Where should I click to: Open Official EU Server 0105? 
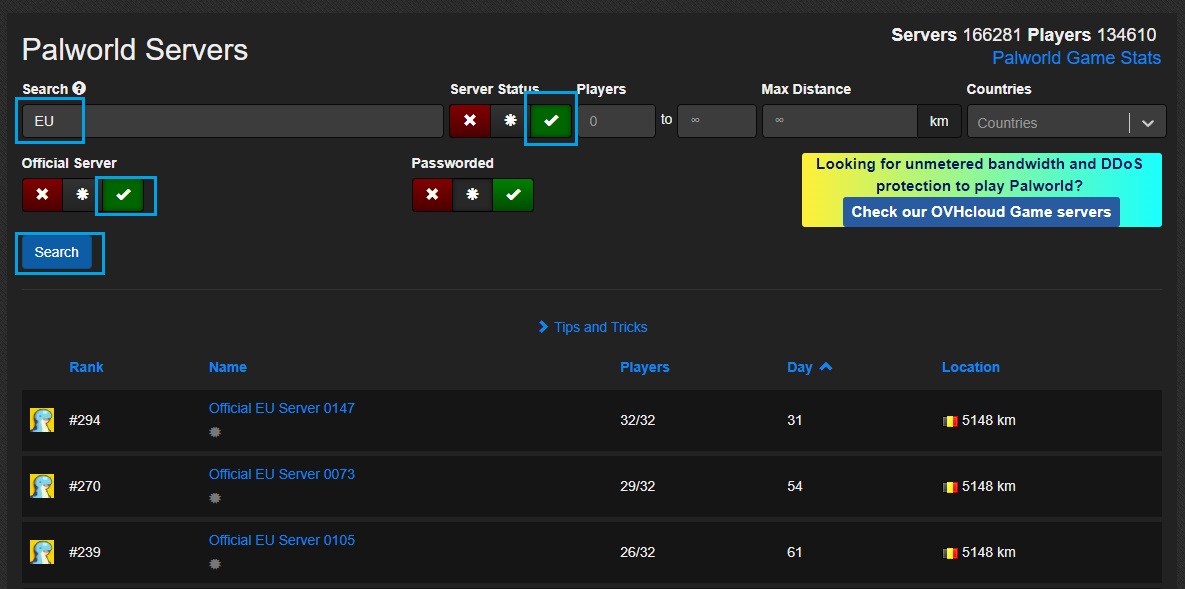click(282, 540)
